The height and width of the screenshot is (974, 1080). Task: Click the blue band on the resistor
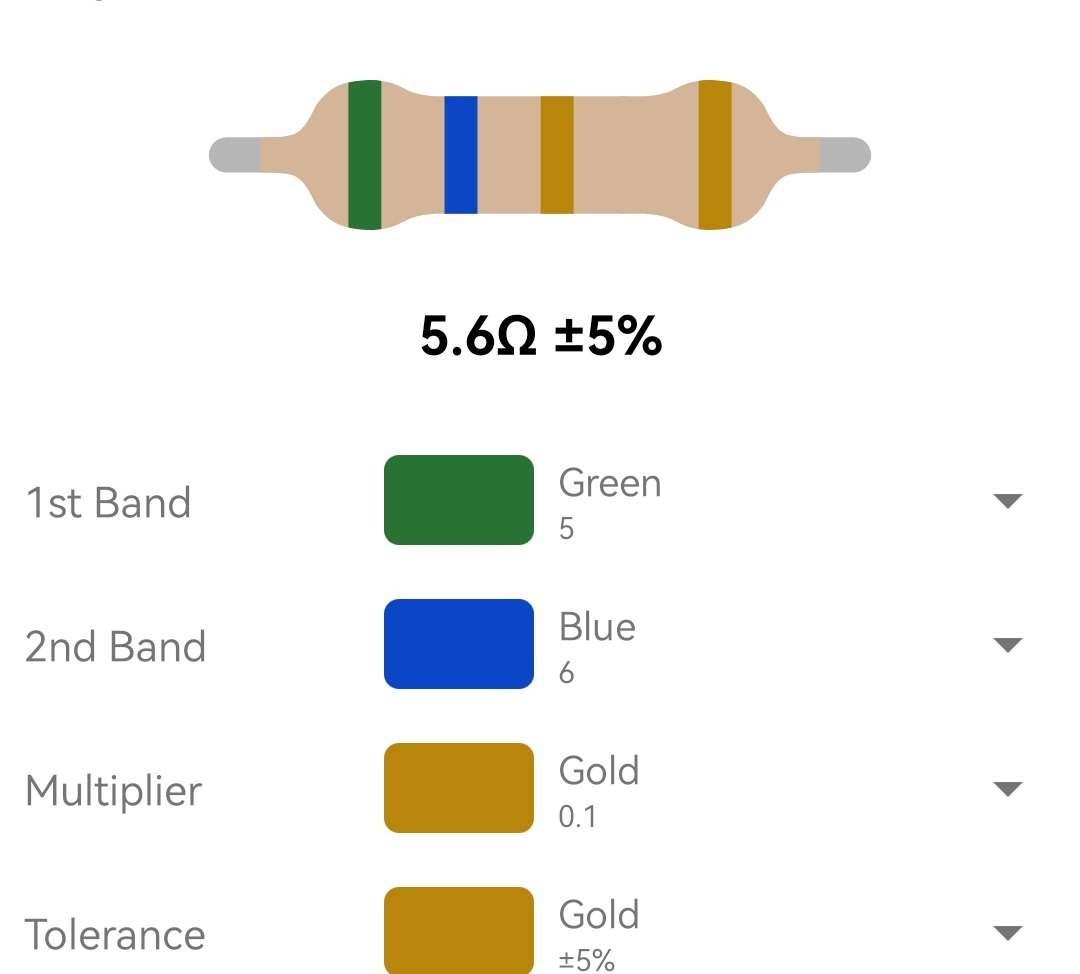(461, 155)
